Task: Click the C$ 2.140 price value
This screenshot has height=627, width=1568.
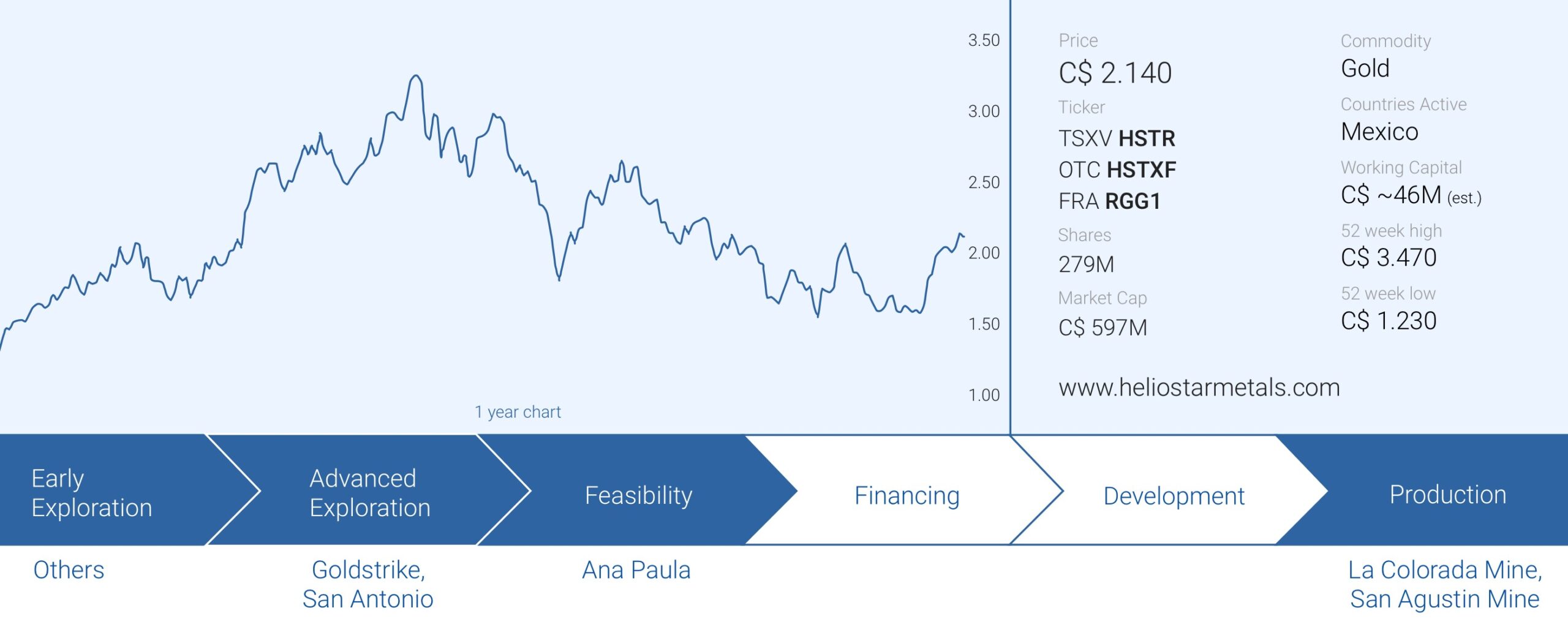Action: [1115, 73]
